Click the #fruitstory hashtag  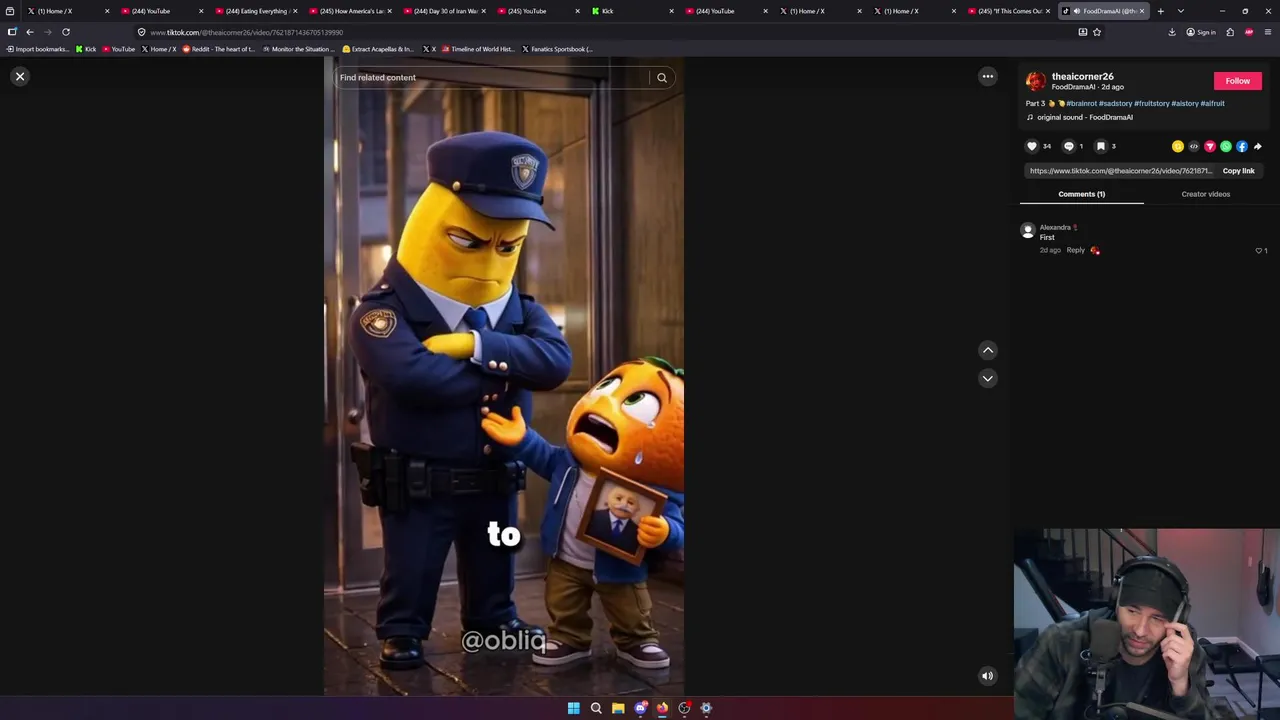pyautogui.click(x=1152, y=103)
